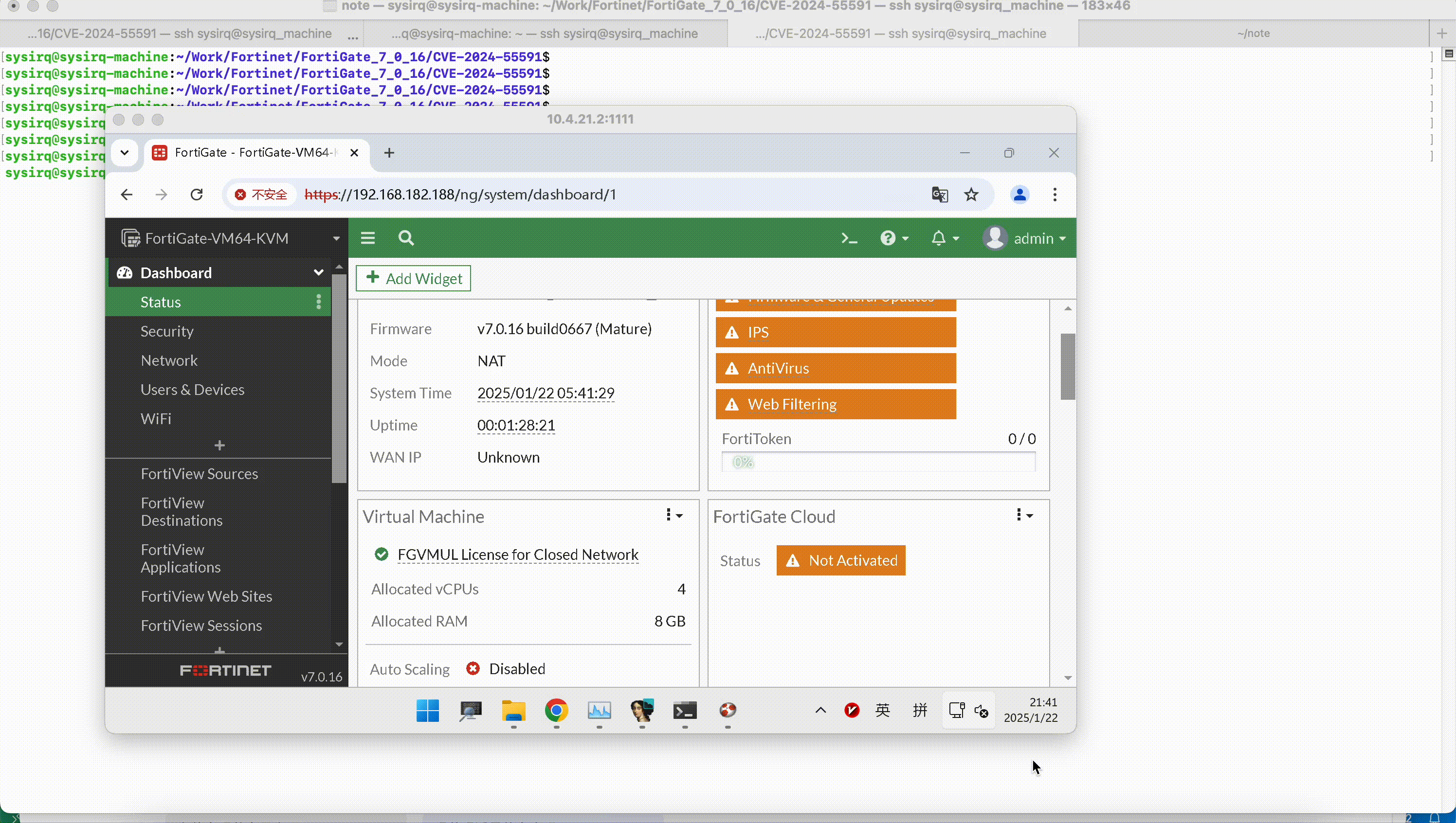This screenshot has height=823, width=1456.
Task: Open the Chrome three-dot menu
Action: (x=1055, y=195)
